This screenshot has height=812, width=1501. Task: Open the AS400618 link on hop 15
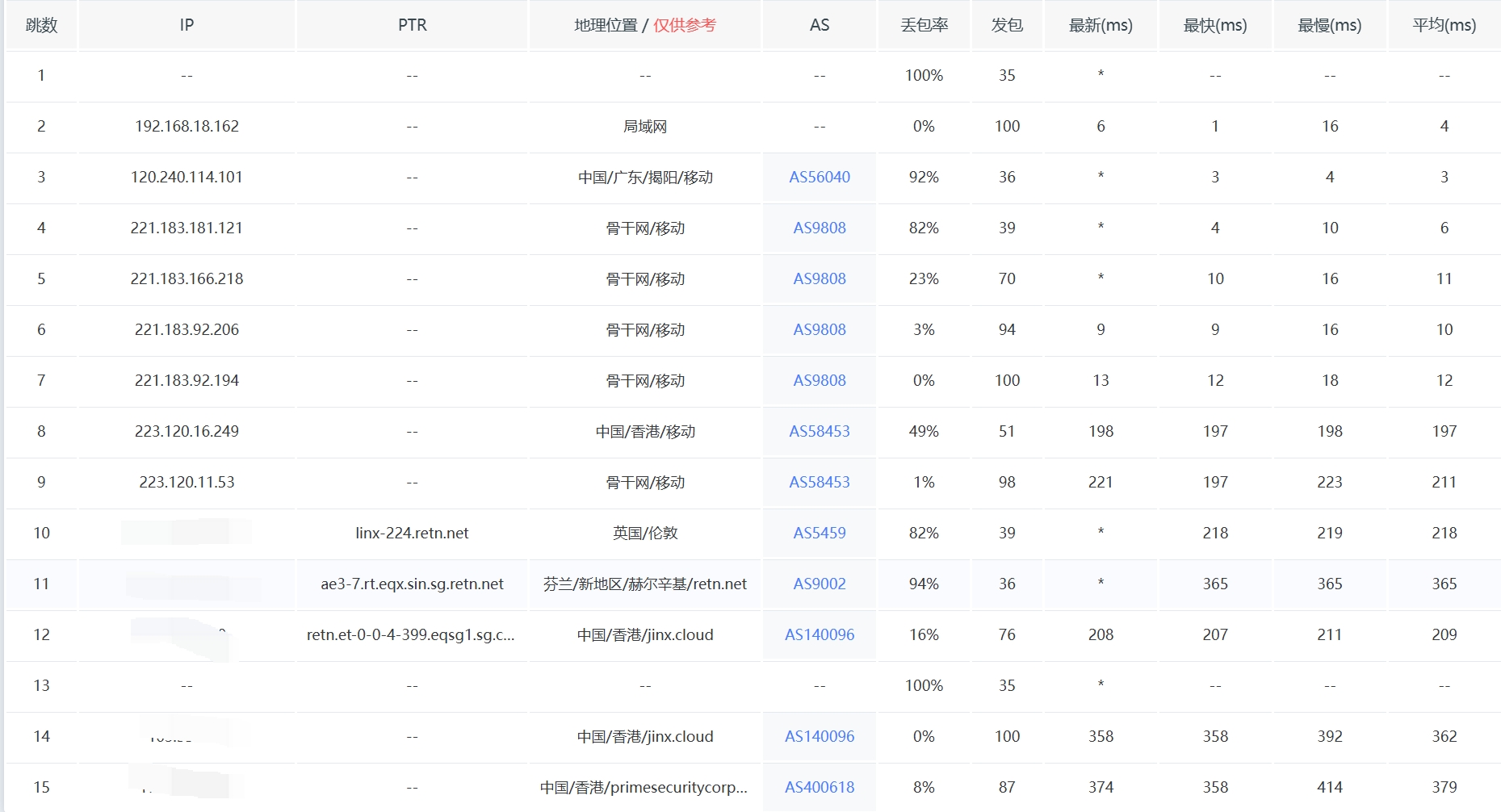(x=819, y=787)
